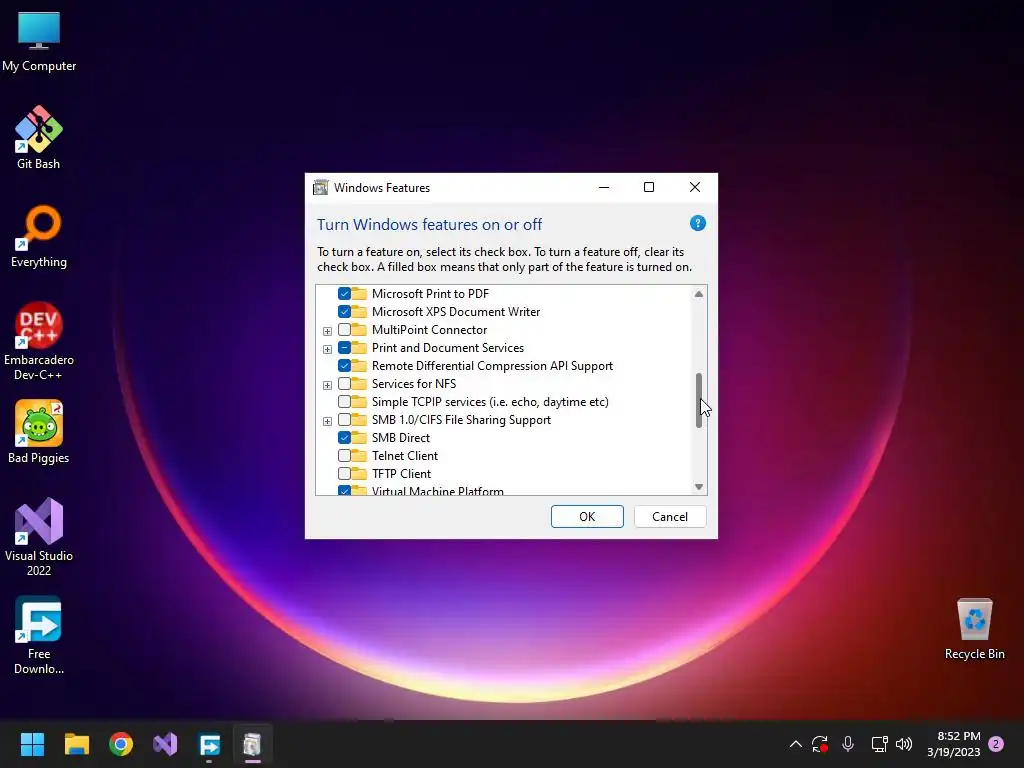Click the scroll down arrow in features list

699,487
